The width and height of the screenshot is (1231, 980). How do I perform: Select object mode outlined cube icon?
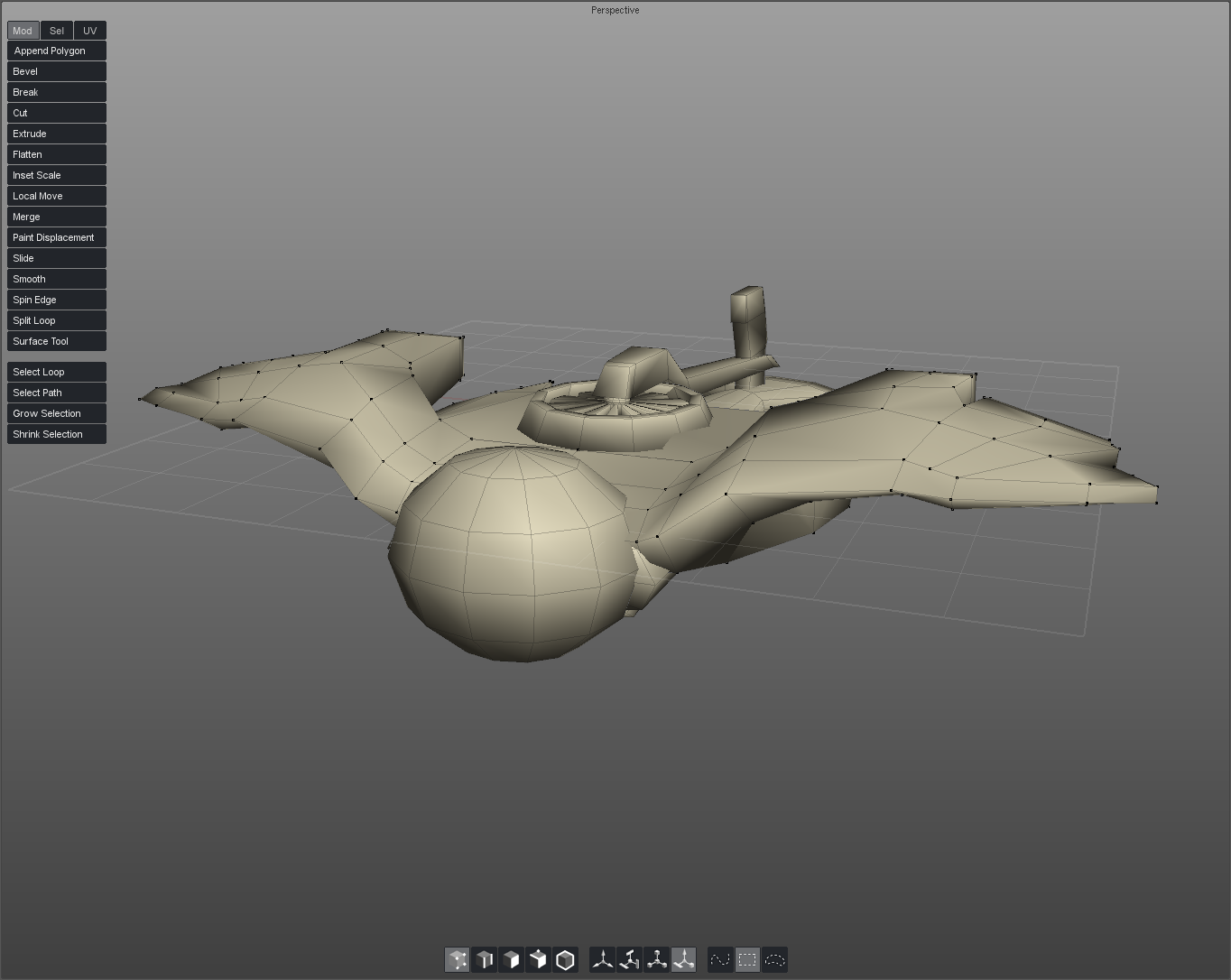tap(566, 959)
